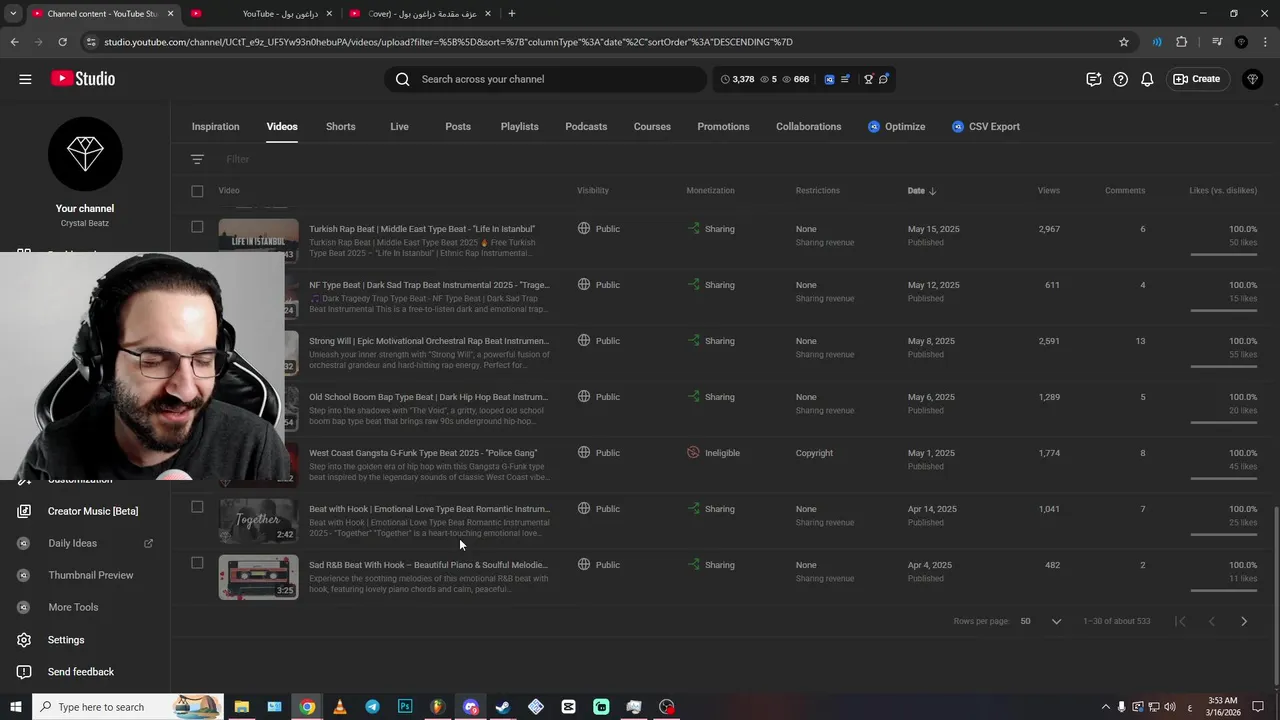Image resolution: width=1280 pixels, height=720 pixels.
Task: Click the public globe icon for Life In Istanbul
Action: click(584, 229)
